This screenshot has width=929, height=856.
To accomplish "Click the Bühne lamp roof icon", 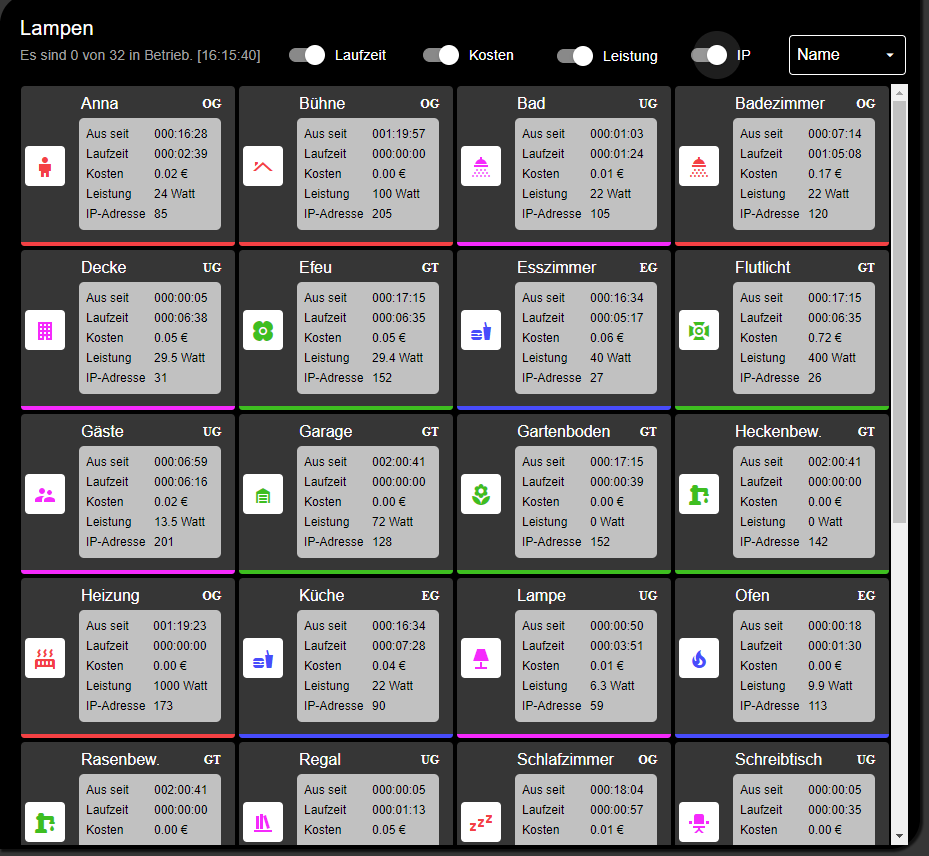I will coord(263,166).
